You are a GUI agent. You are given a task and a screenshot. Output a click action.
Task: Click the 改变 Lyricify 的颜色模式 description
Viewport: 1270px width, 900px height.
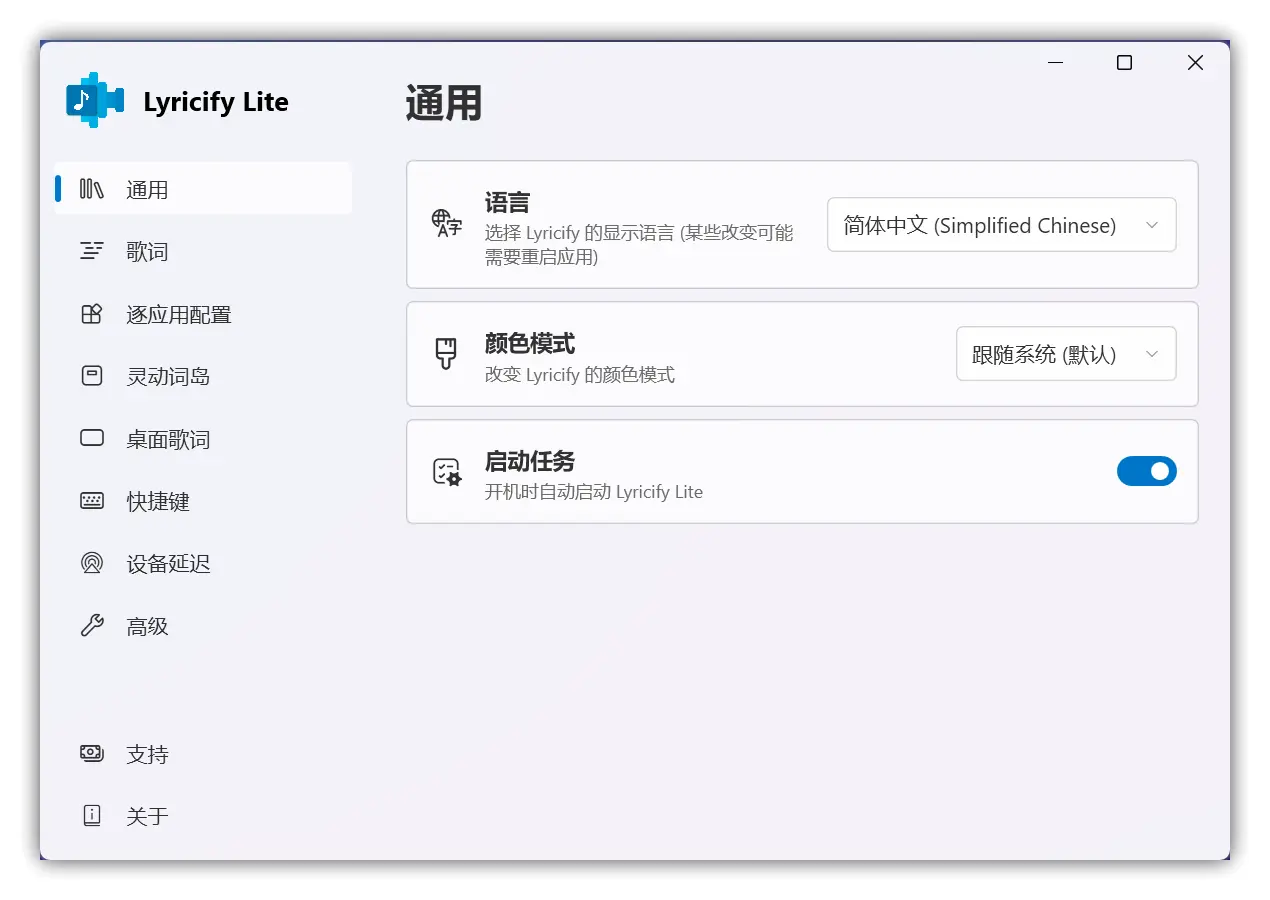580,375
